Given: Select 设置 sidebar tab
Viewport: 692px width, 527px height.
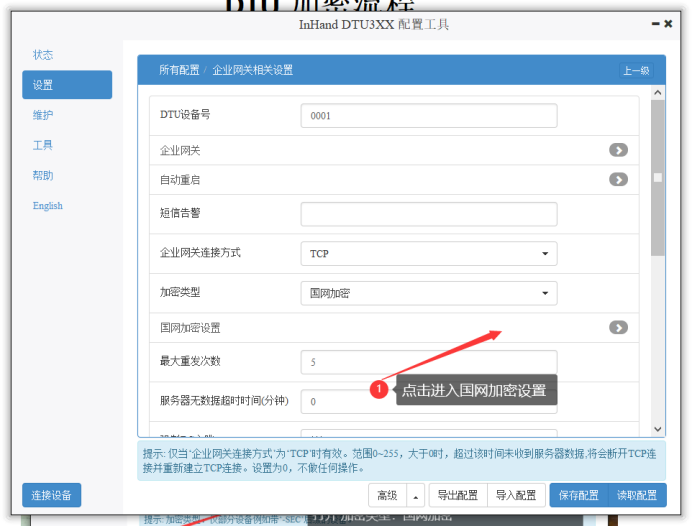Looking at the screenshot, I should (x=66, y=85).
